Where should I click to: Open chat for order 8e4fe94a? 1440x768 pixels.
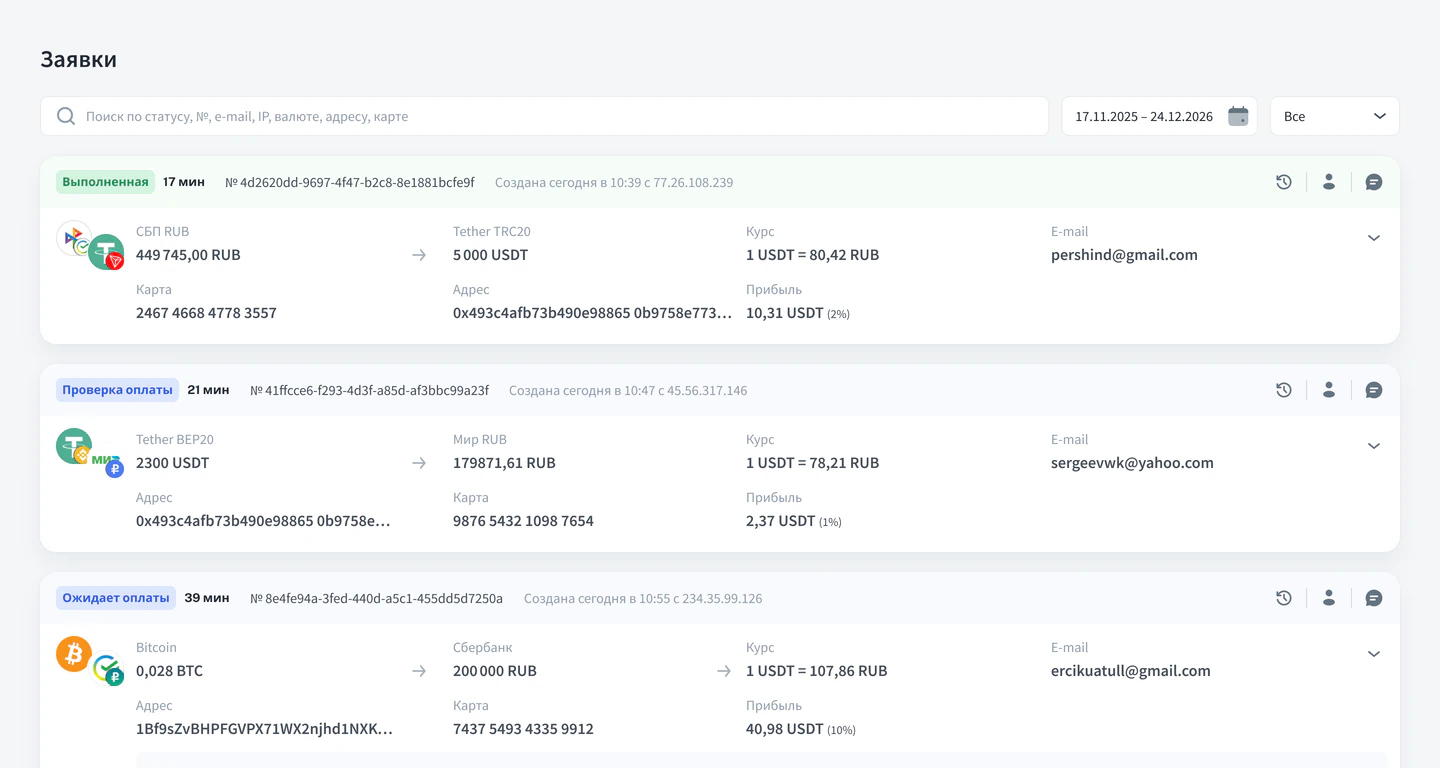1374,598
